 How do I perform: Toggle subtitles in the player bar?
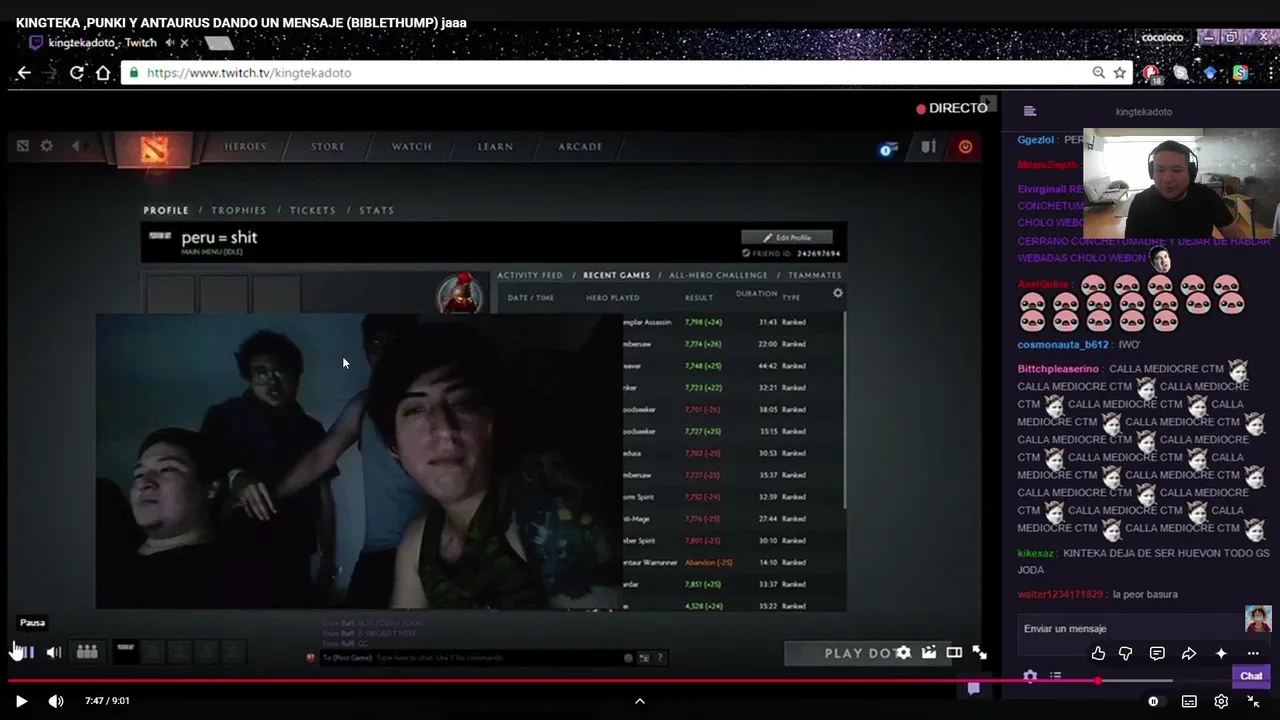click(x=1189, y=701)
